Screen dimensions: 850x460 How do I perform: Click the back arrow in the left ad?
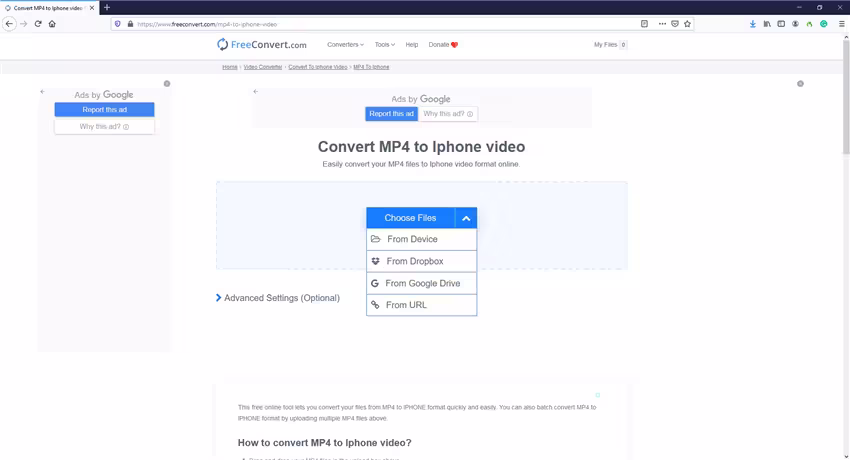coord(42,92)
